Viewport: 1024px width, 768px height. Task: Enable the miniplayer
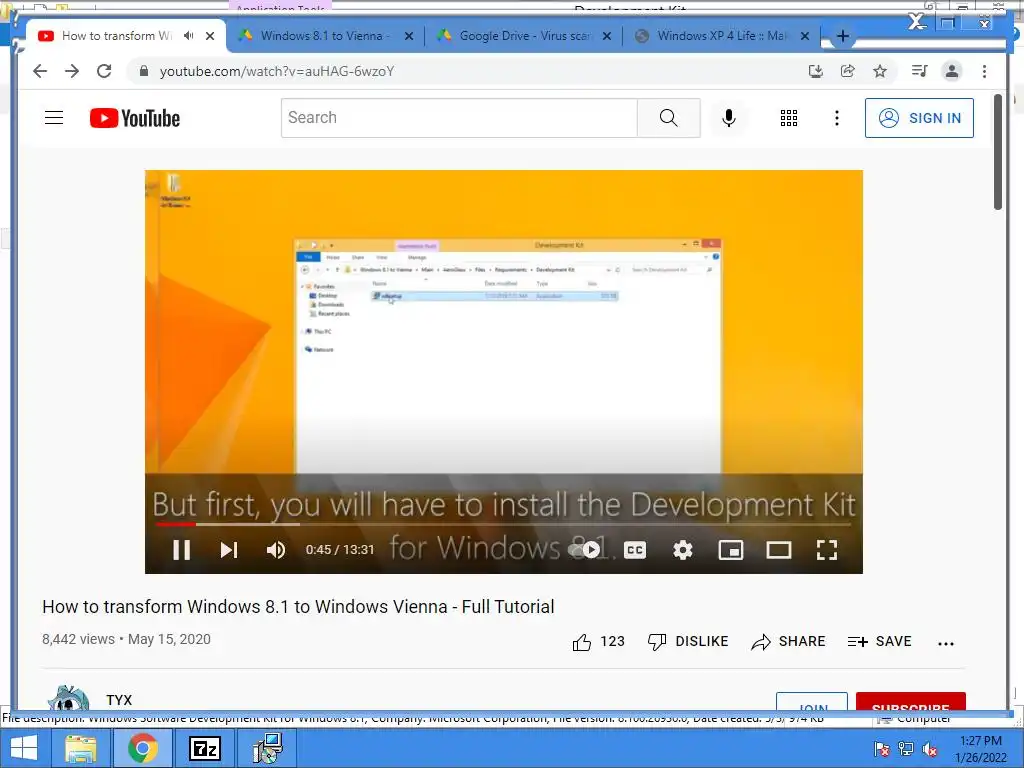[731, 550]
